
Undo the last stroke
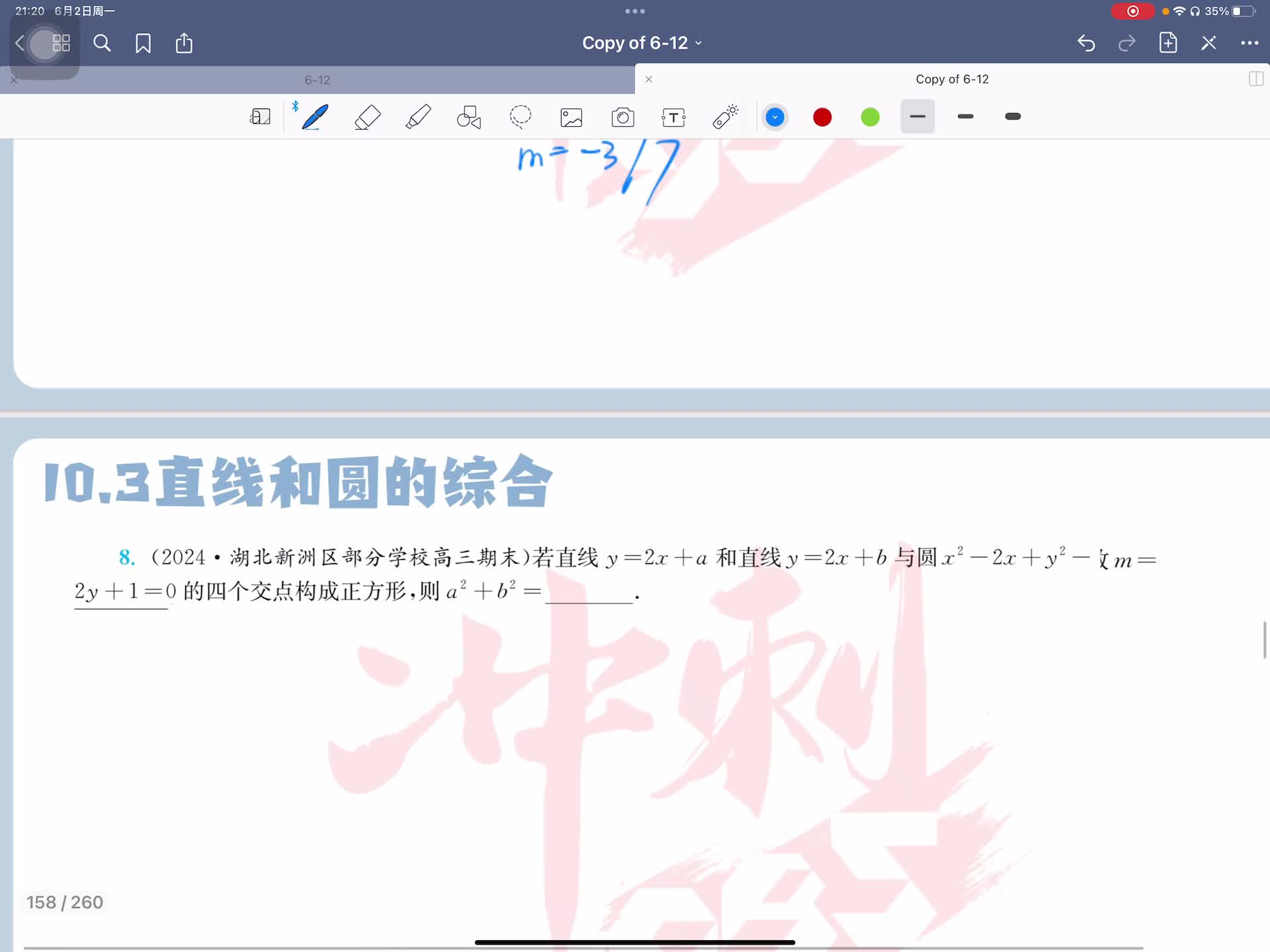(x=1086, y=43)
